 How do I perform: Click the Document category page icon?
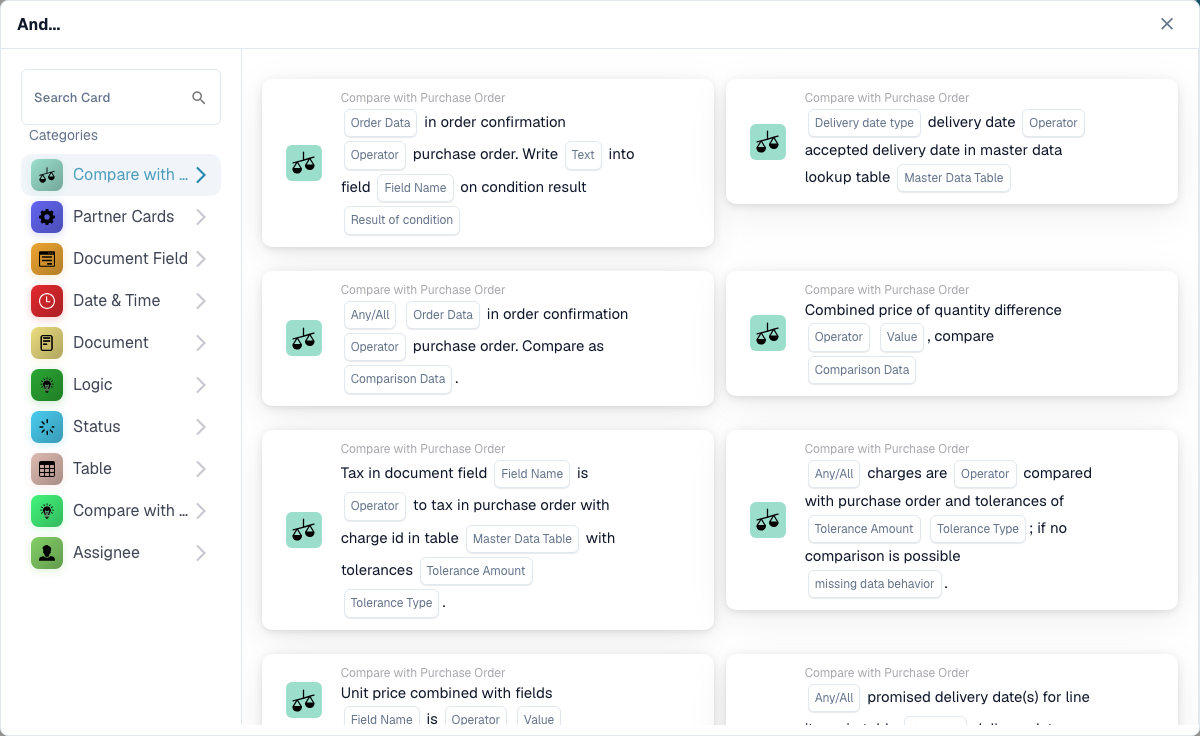47,343
